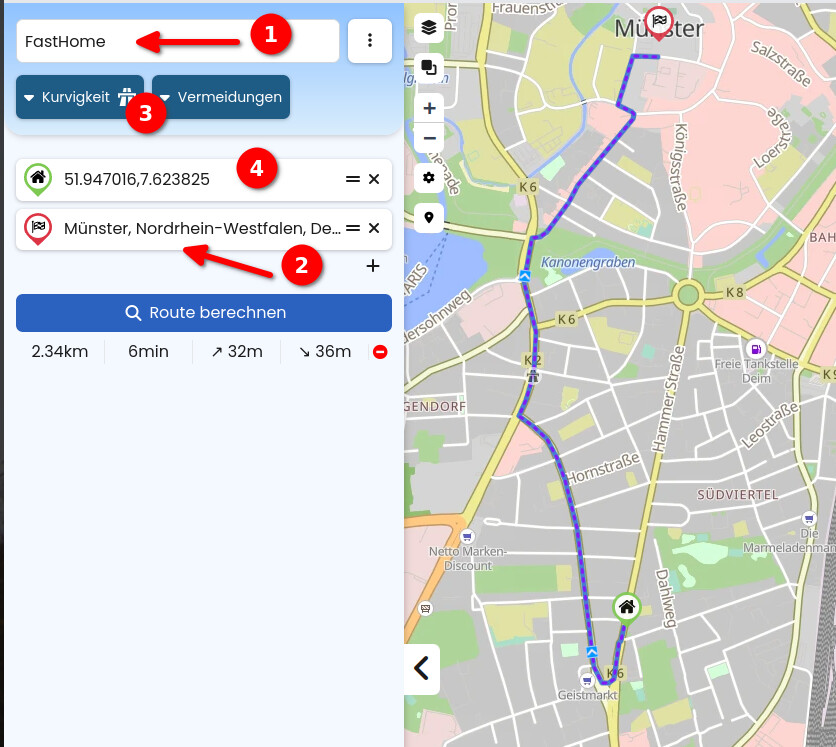Open the map overlays button
Image resolution: width=836 pixels, height=747 pixels.
[x=429, y=68]
